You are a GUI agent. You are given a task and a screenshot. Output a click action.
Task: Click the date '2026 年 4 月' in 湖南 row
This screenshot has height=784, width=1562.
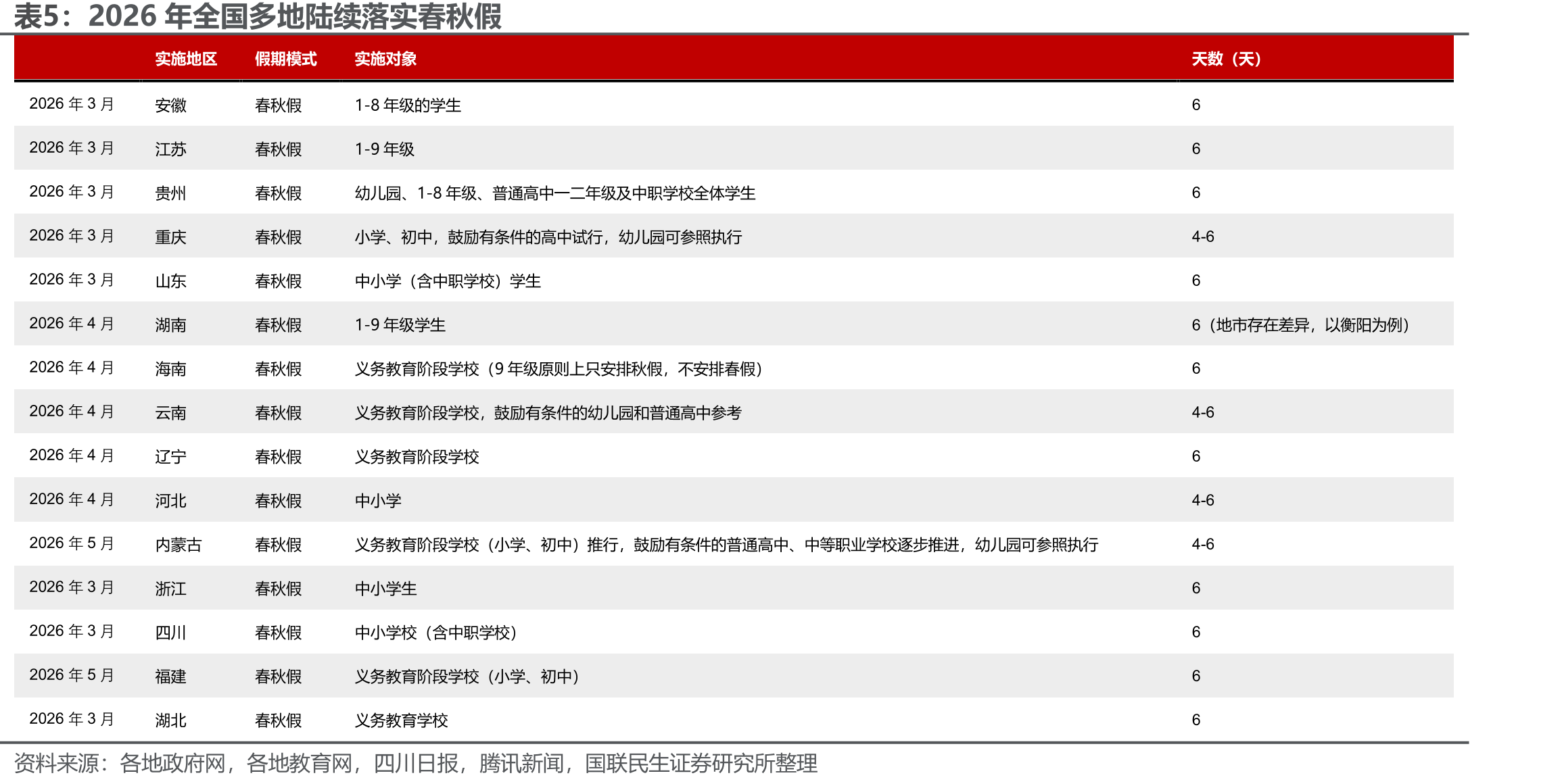tap(72, 324)
